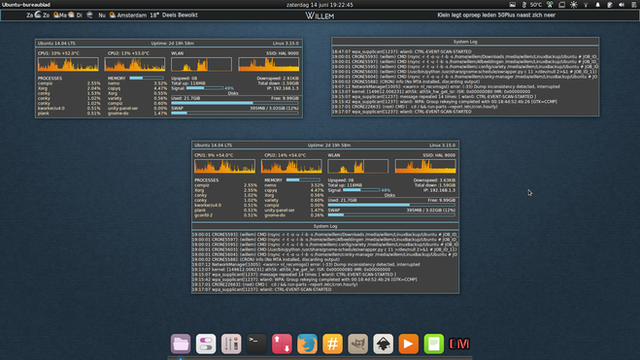This screenshot has height=360, width=640.
Task: Click the CPU1 graph in upper-left widget
Action: click(x=68, y=64)
